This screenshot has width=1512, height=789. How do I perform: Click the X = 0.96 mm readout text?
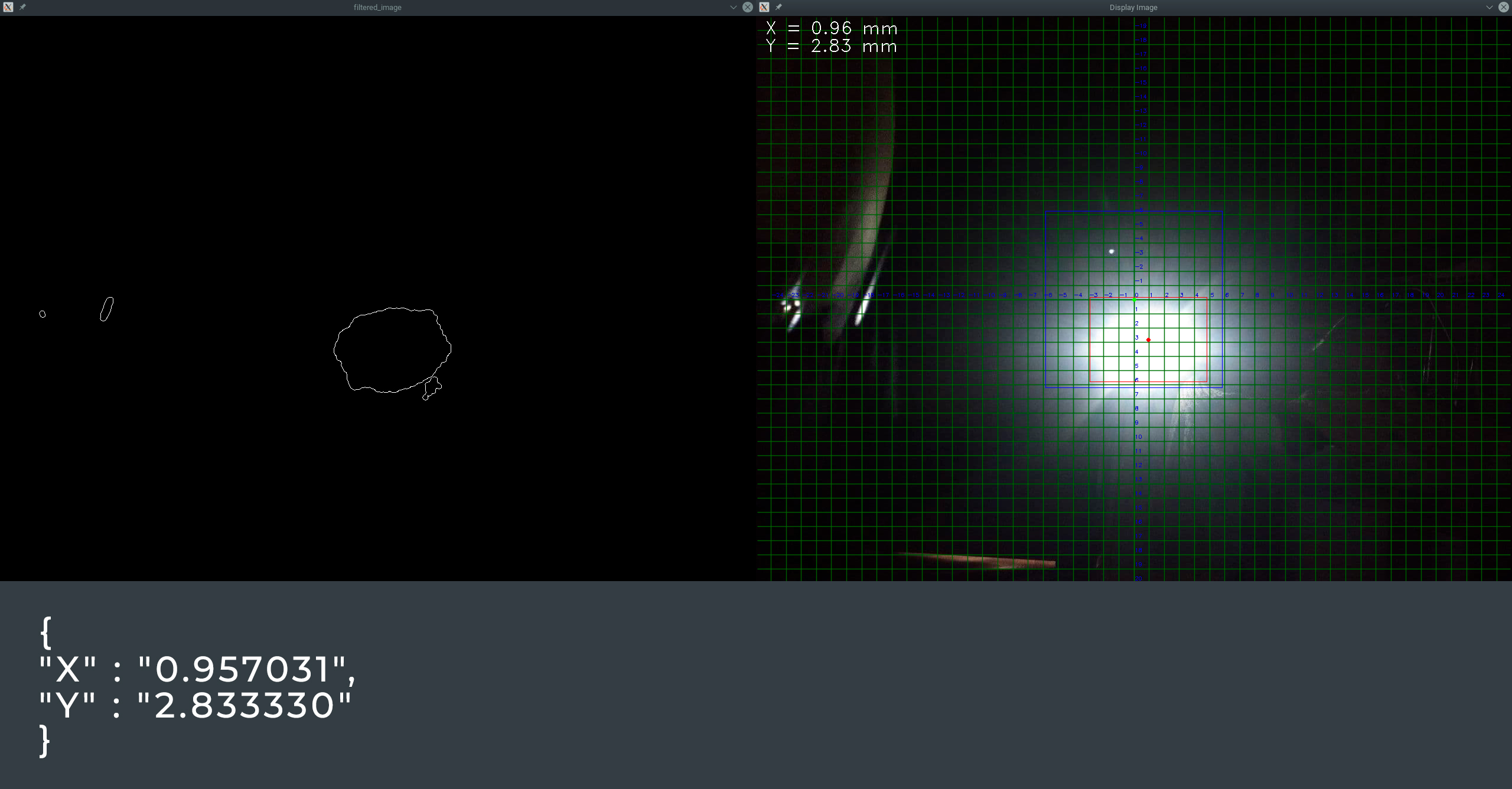pos(832,28)
